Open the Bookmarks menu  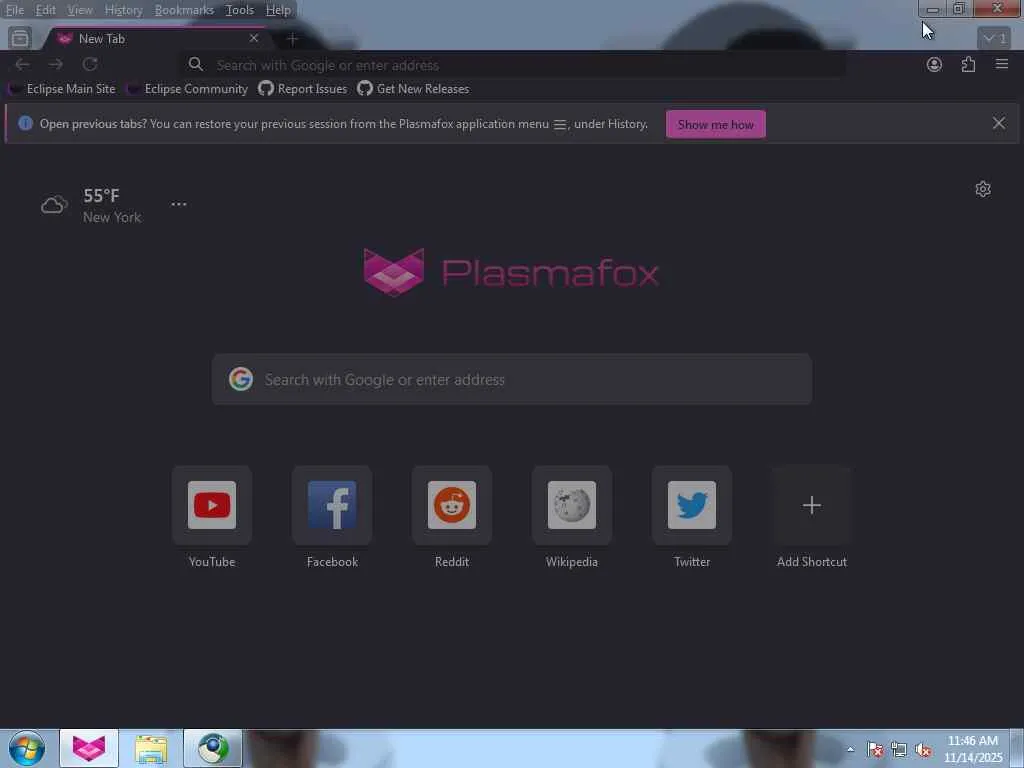click(184, 10)
